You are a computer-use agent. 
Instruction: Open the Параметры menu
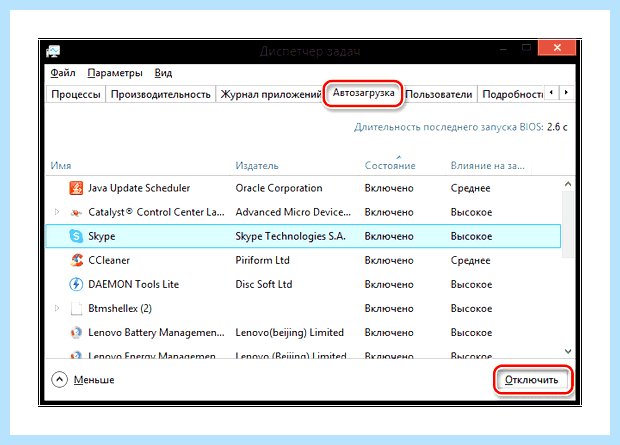click(115, 73)
